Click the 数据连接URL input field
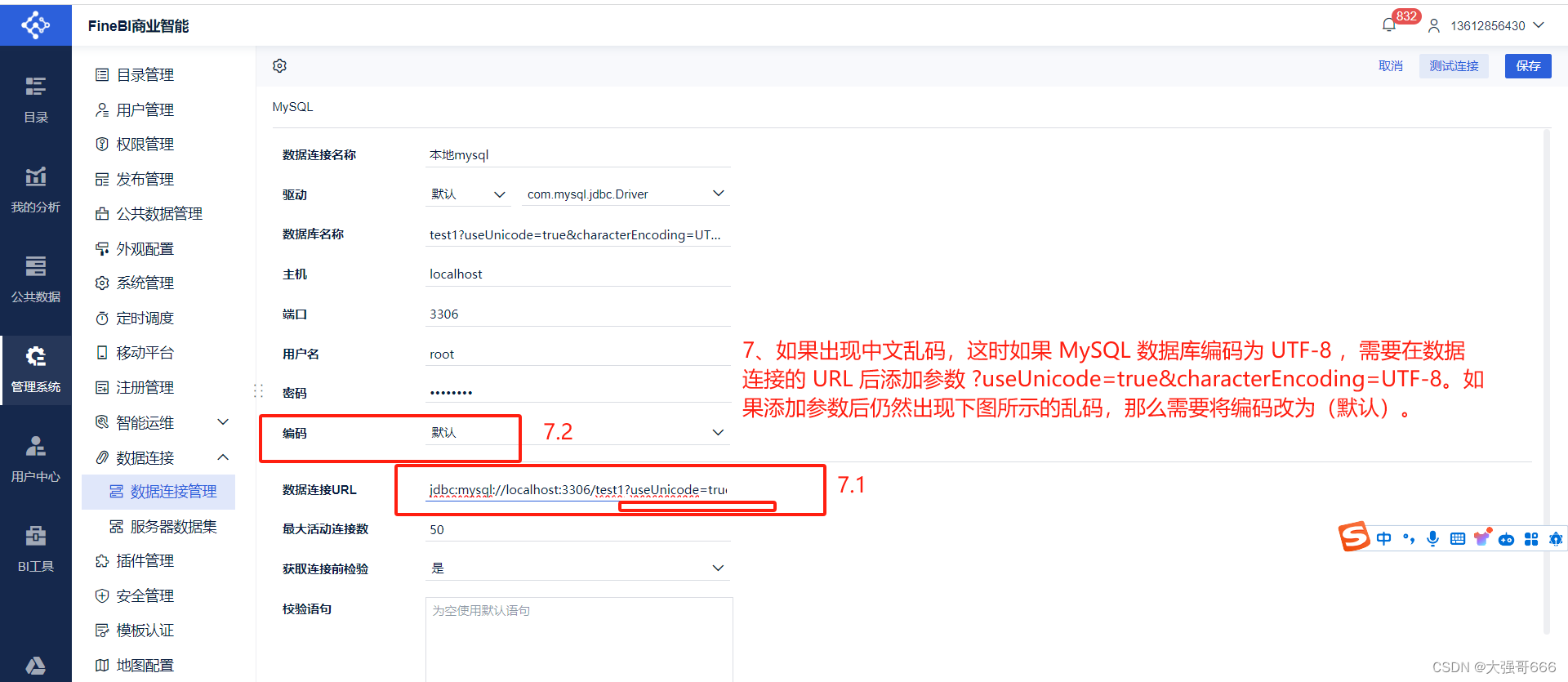The image size is (1568, 682). pos(577,490)
